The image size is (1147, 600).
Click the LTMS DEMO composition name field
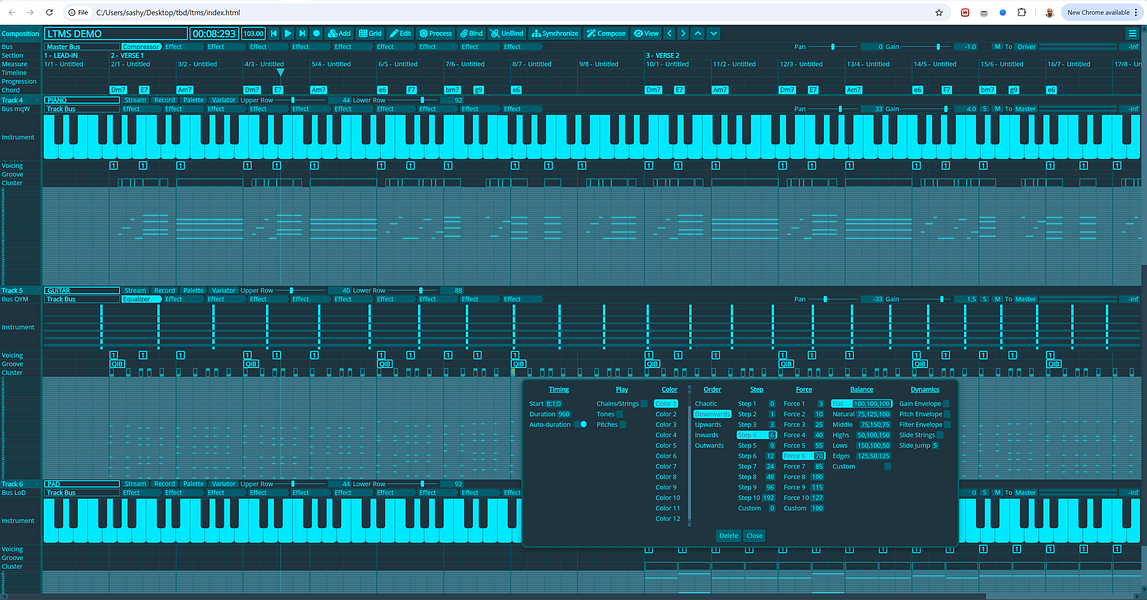116,34
